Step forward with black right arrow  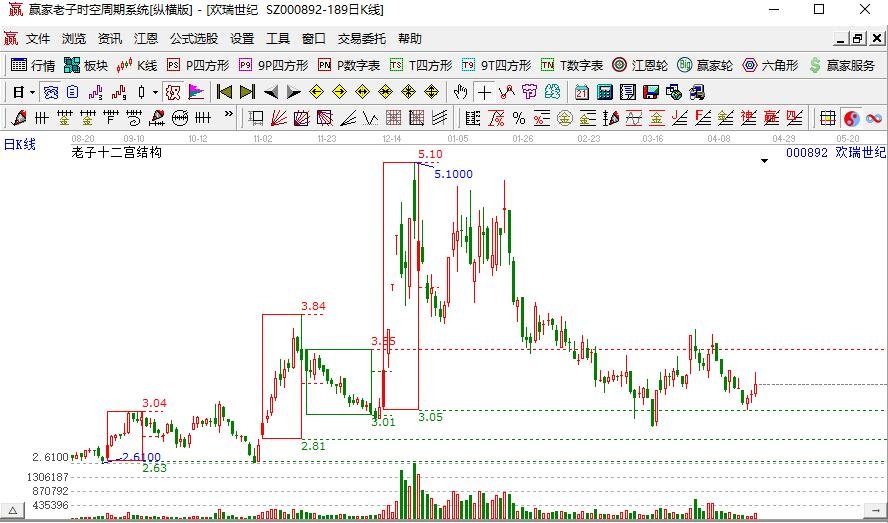coord(293,92)
